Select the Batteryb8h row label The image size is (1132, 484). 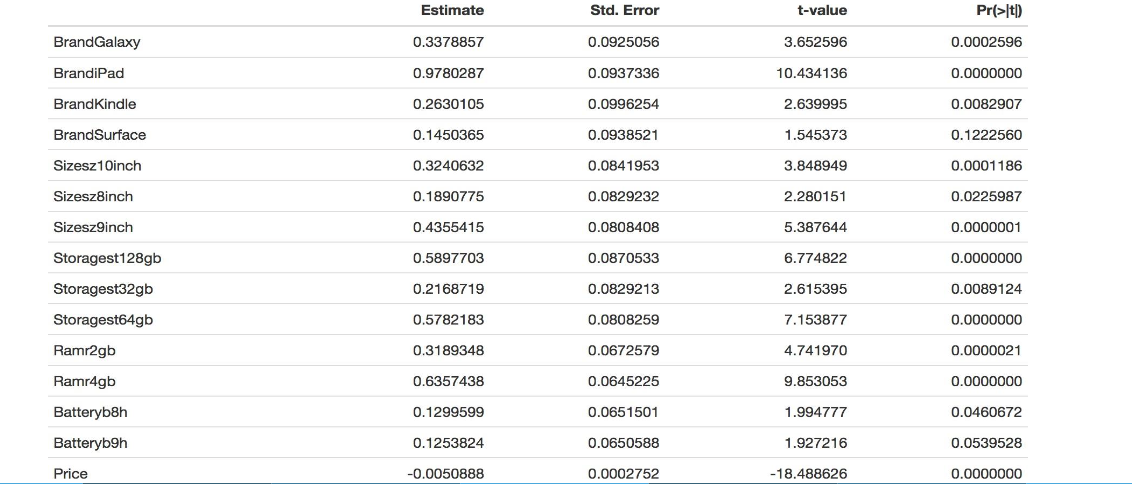point(85,412)
